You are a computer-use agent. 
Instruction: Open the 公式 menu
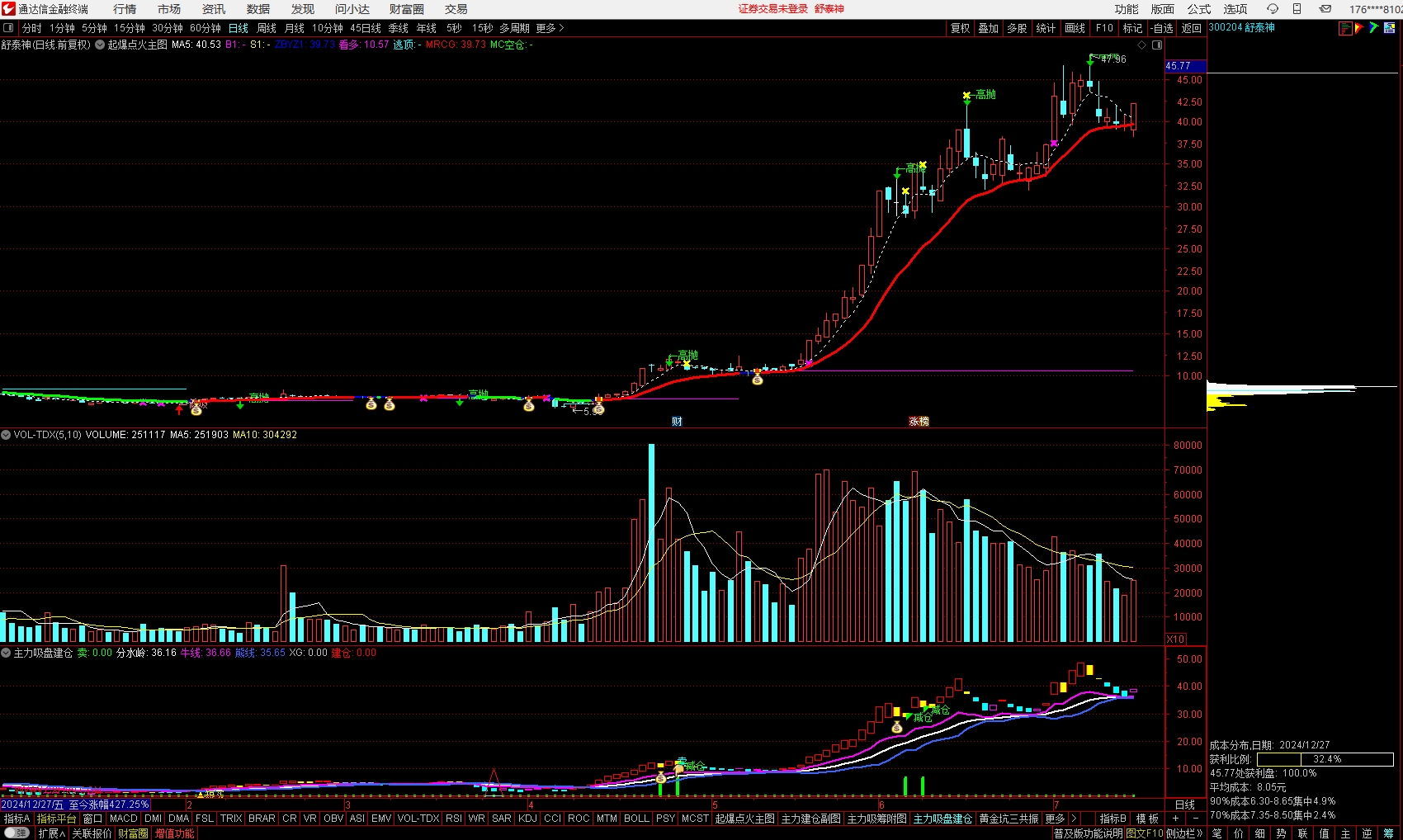coord(1199,9)
